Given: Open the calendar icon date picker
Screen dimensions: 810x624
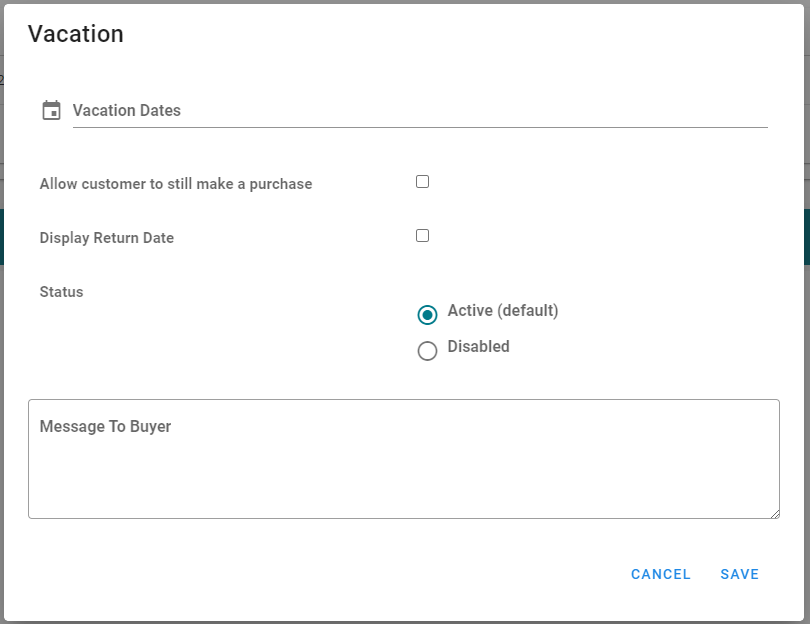Looking at the screenshot, I should point(51,110).
